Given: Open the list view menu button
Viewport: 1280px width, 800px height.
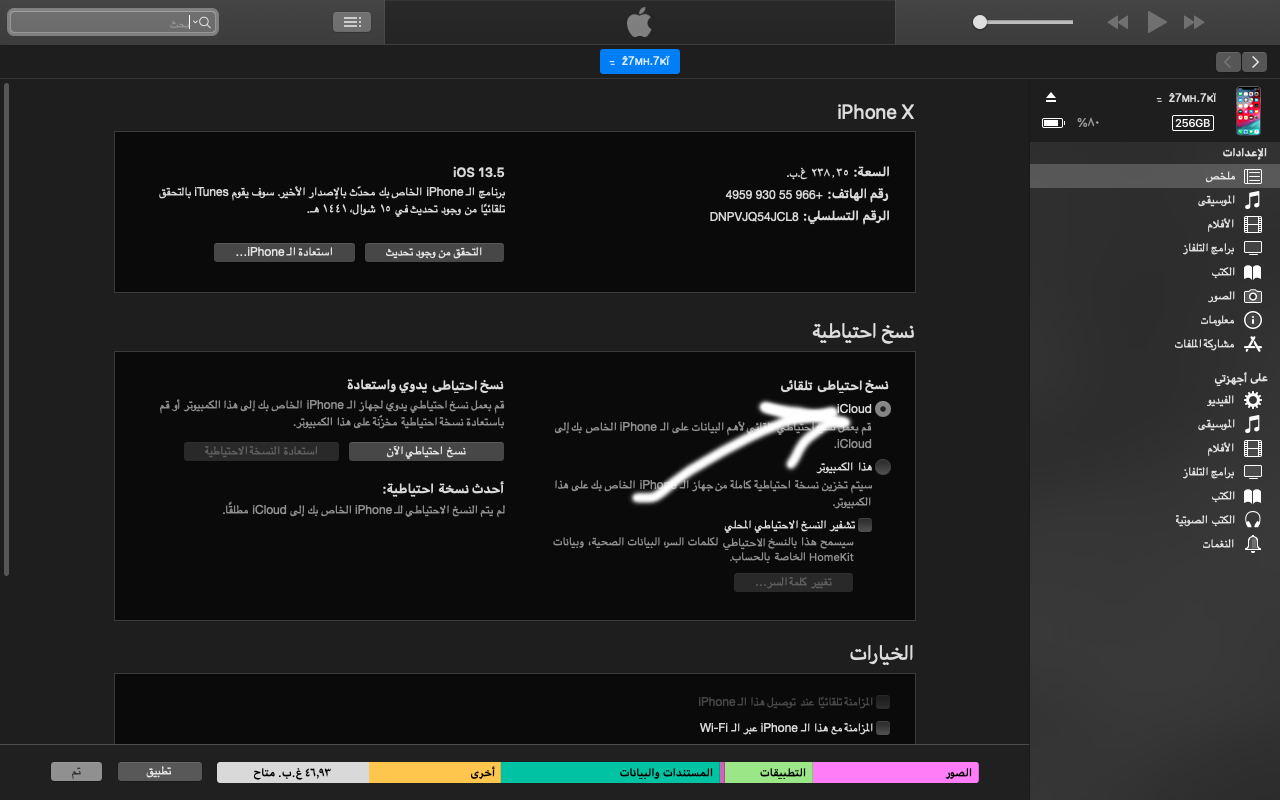Looking at the screenshot, I should click(x=352, y=22).
